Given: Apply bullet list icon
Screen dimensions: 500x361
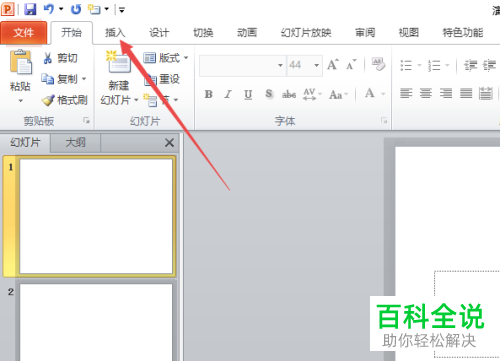Looking at the screenshot, I should 406,65.
